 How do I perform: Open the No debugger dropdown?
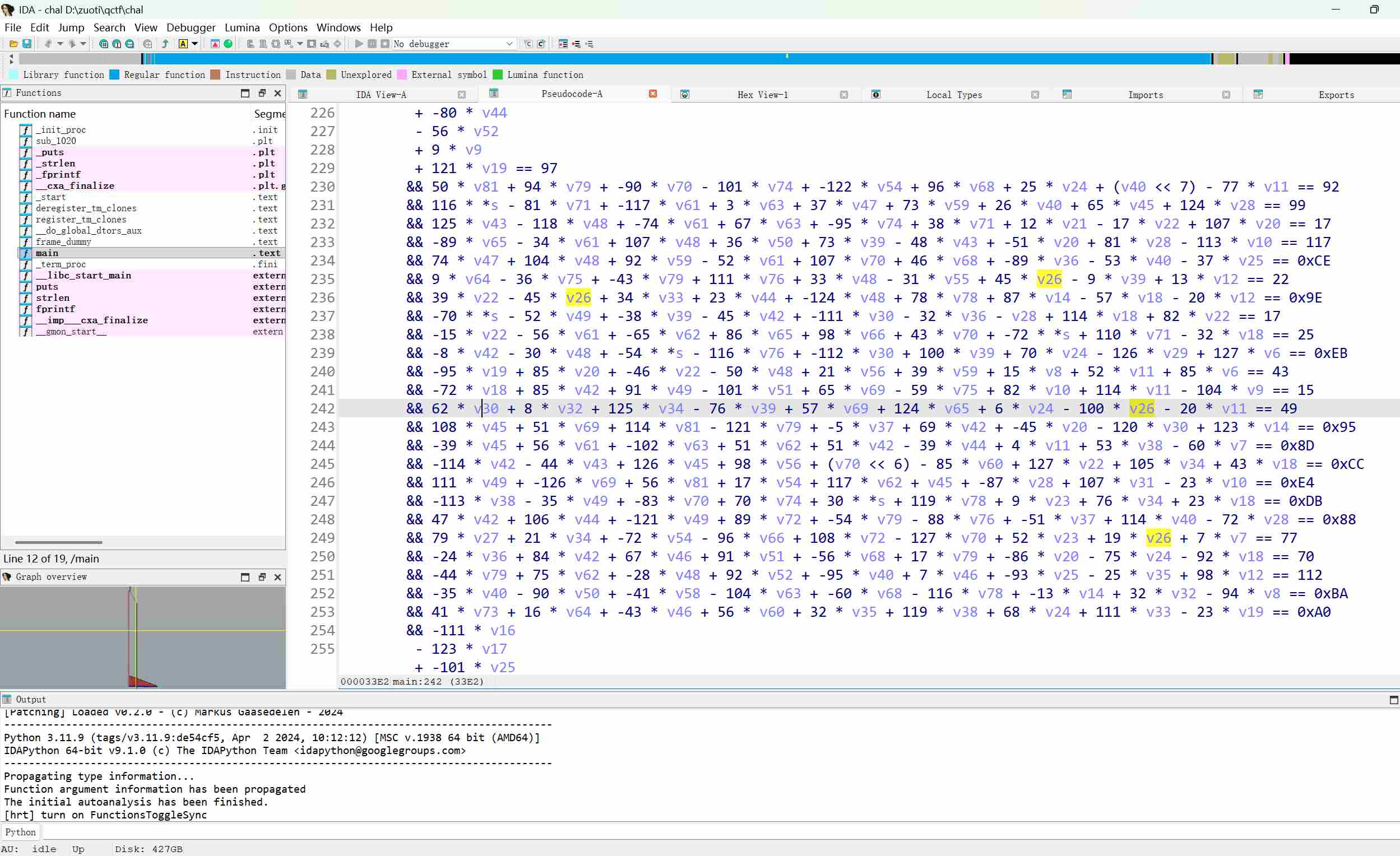pyautogui.click(x=509, y=44)
